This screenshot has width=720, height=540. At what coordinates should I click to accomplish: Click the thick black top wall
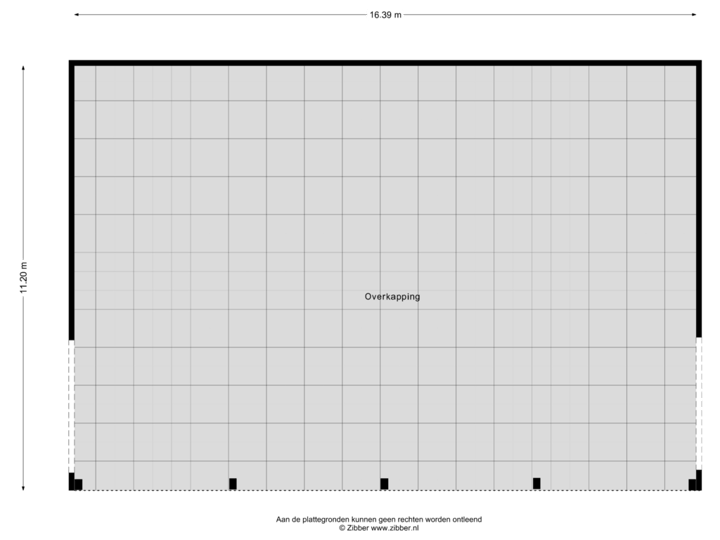click(384, 62)
